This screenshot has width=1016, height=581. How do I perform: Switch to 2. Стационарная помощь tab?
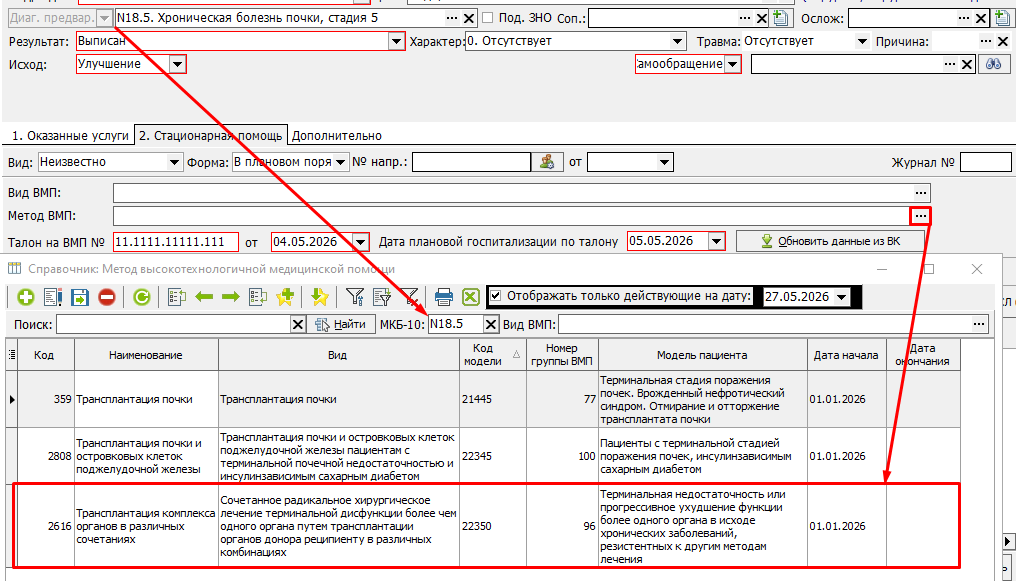[x=211, y=135]
